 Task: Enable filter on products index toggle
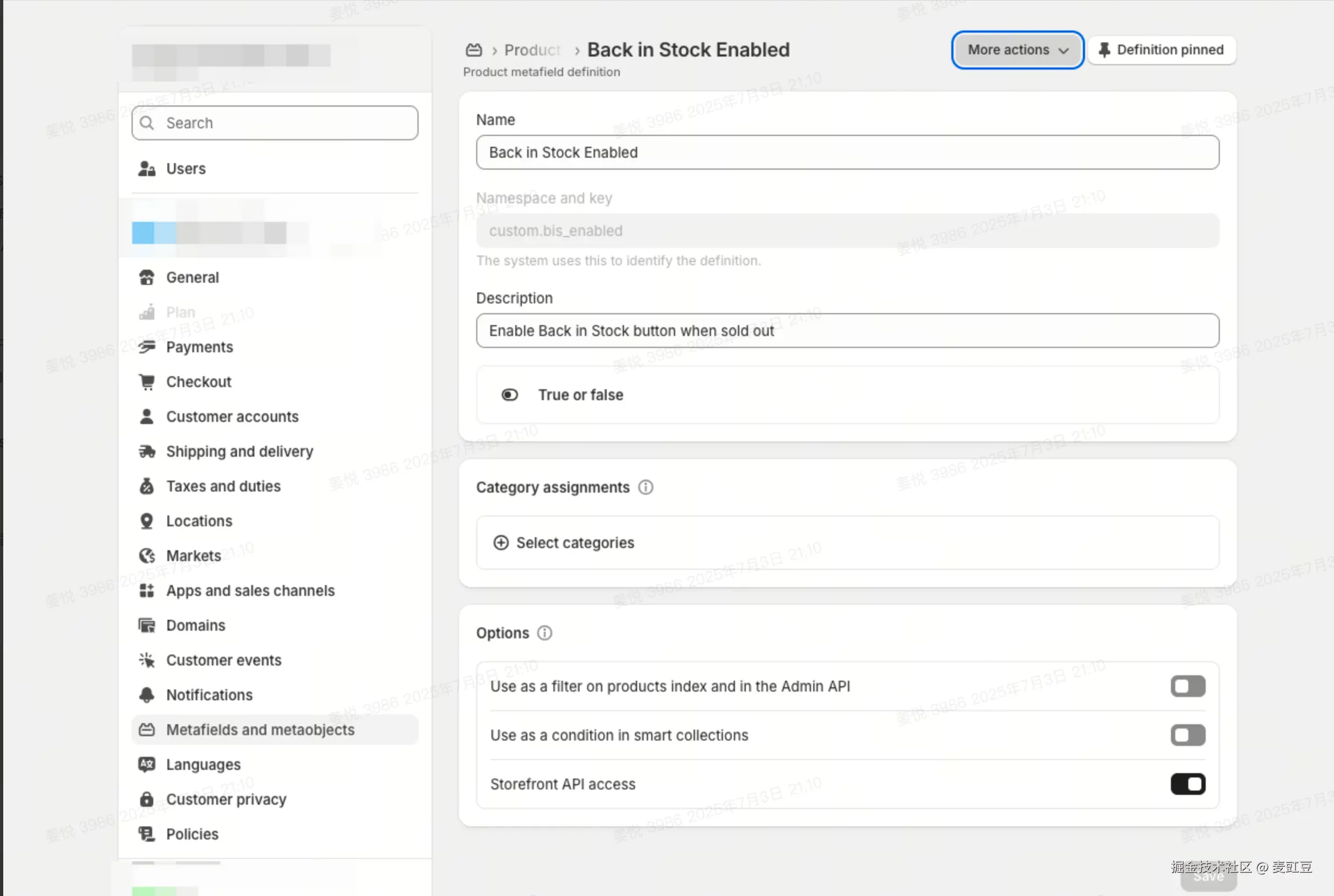click(x=1188, y=686)
